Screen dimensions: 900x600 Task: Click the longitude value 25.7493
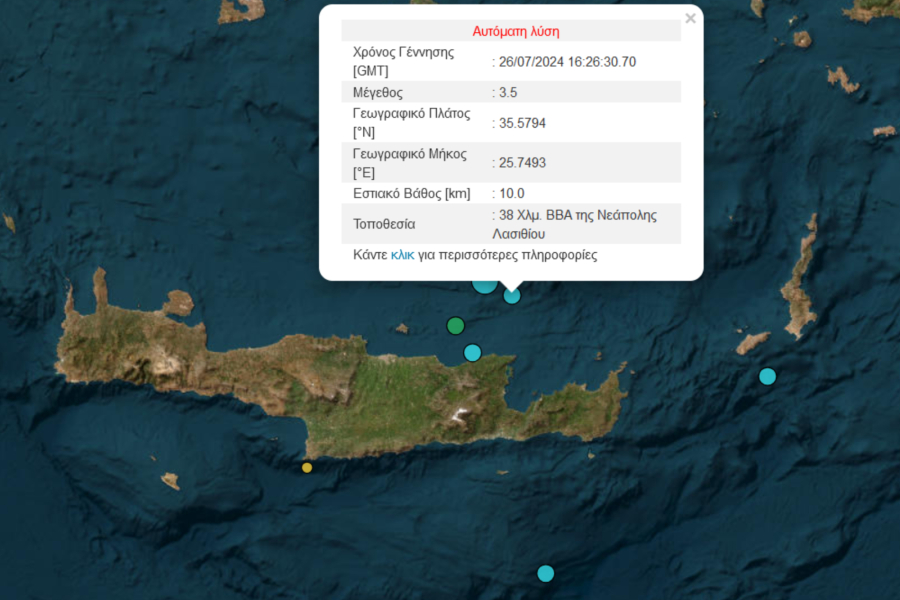(522, 162)
